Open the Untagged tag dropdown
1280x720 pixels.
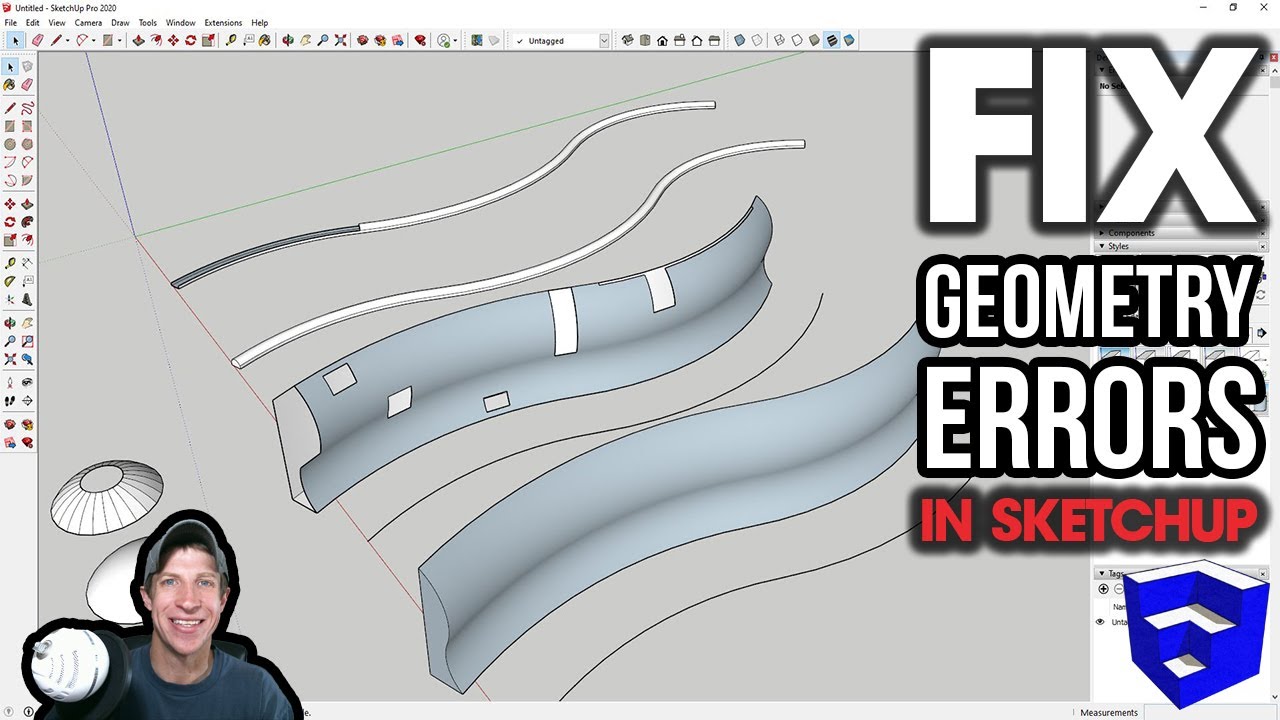(x=604, y=41)
